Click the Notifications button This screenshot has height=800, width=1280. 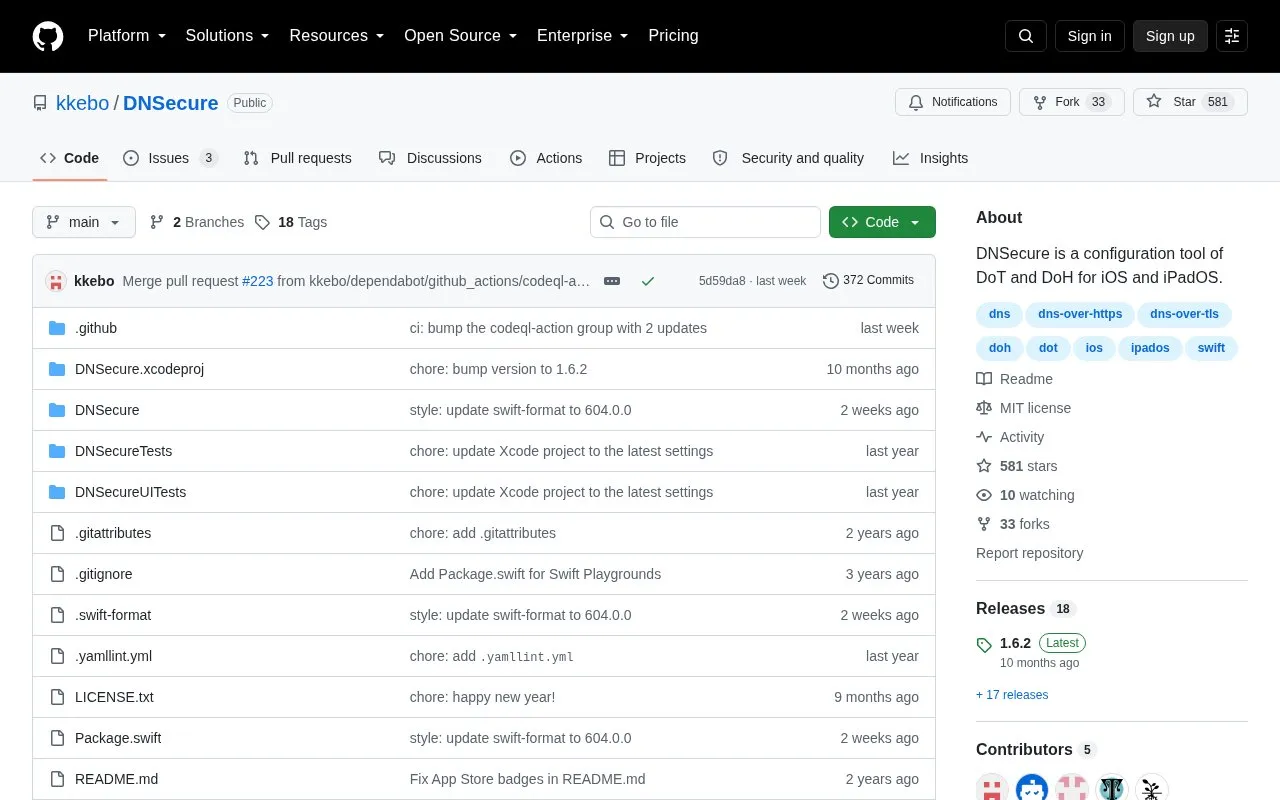pyautogui.click(x=953, y=102)
